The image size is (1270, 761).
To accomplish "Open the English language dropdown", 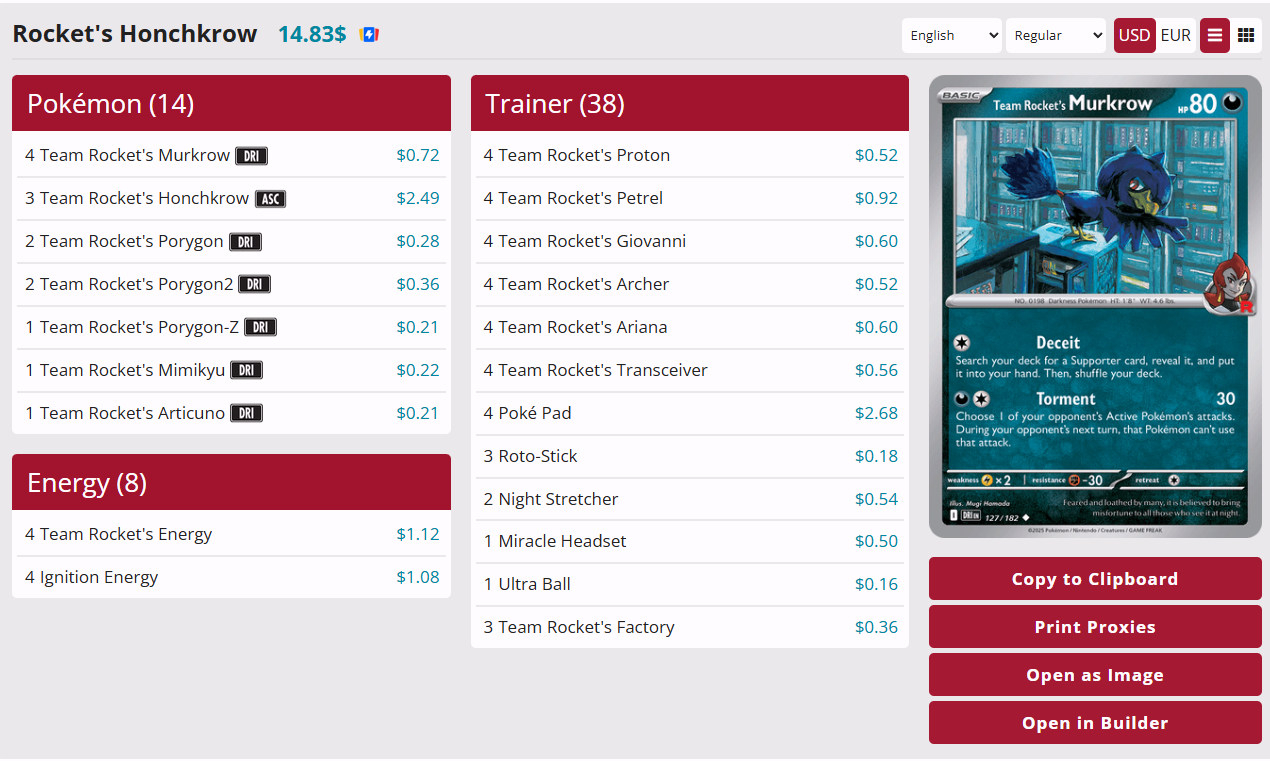I will pyautogui.click(x=952, y=35).
